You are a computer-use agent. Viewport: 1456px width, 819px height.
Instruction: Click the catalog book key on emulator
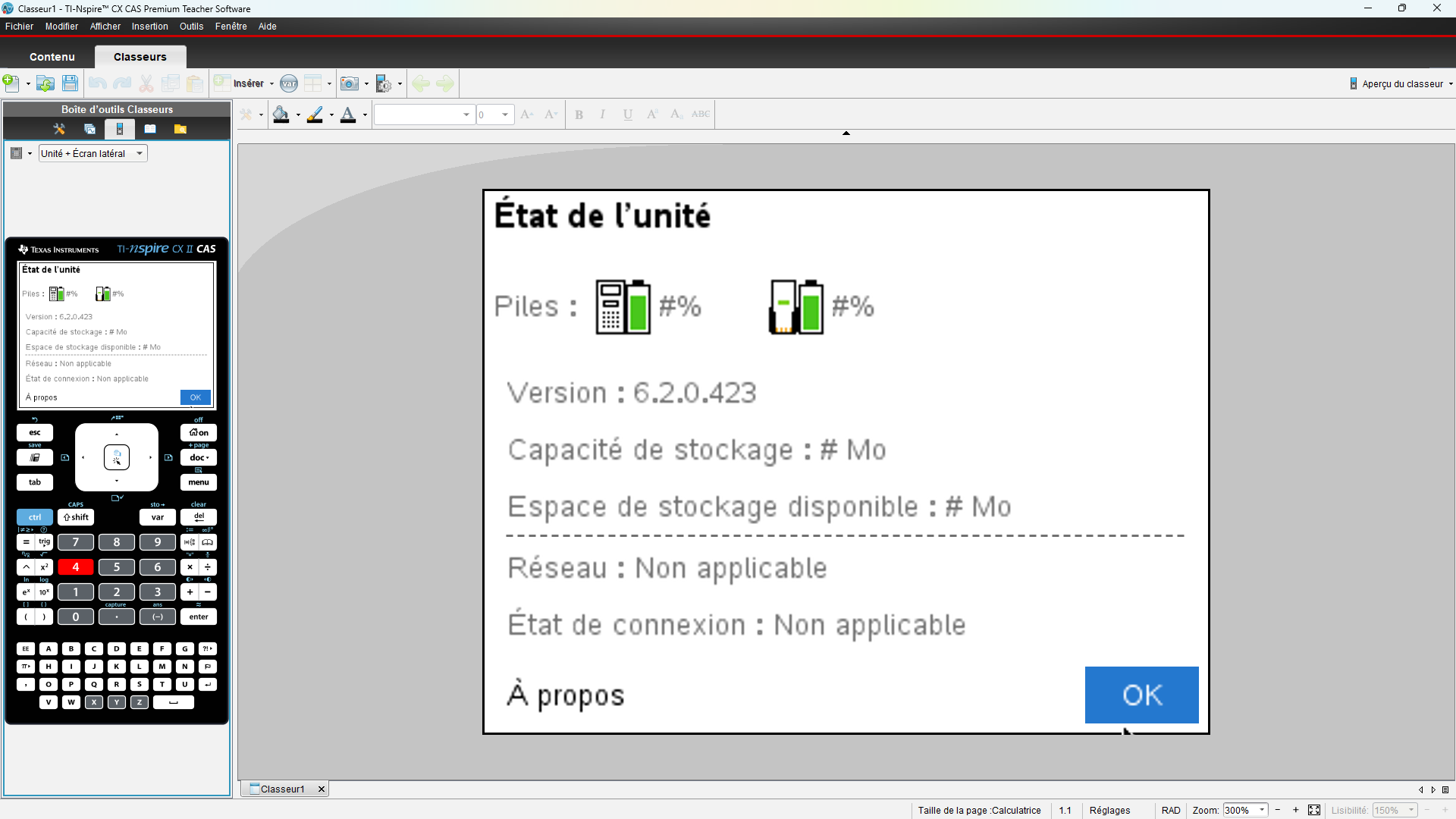207,542
